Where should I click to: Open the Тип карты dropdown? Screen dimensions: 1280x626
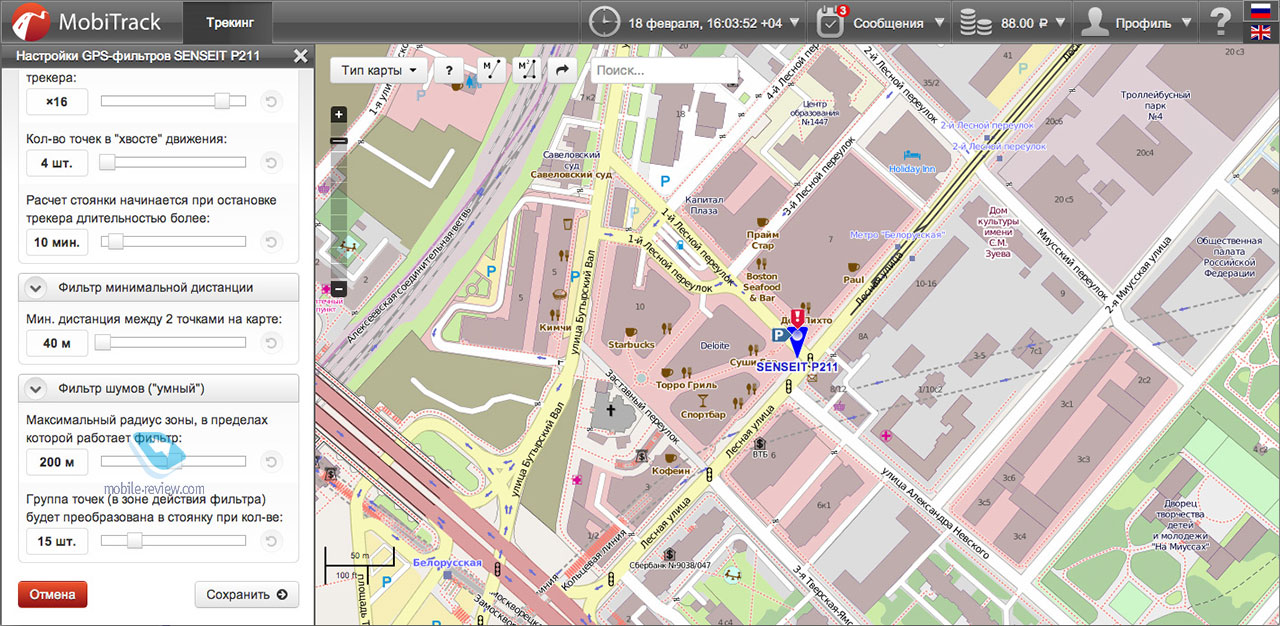380,70
